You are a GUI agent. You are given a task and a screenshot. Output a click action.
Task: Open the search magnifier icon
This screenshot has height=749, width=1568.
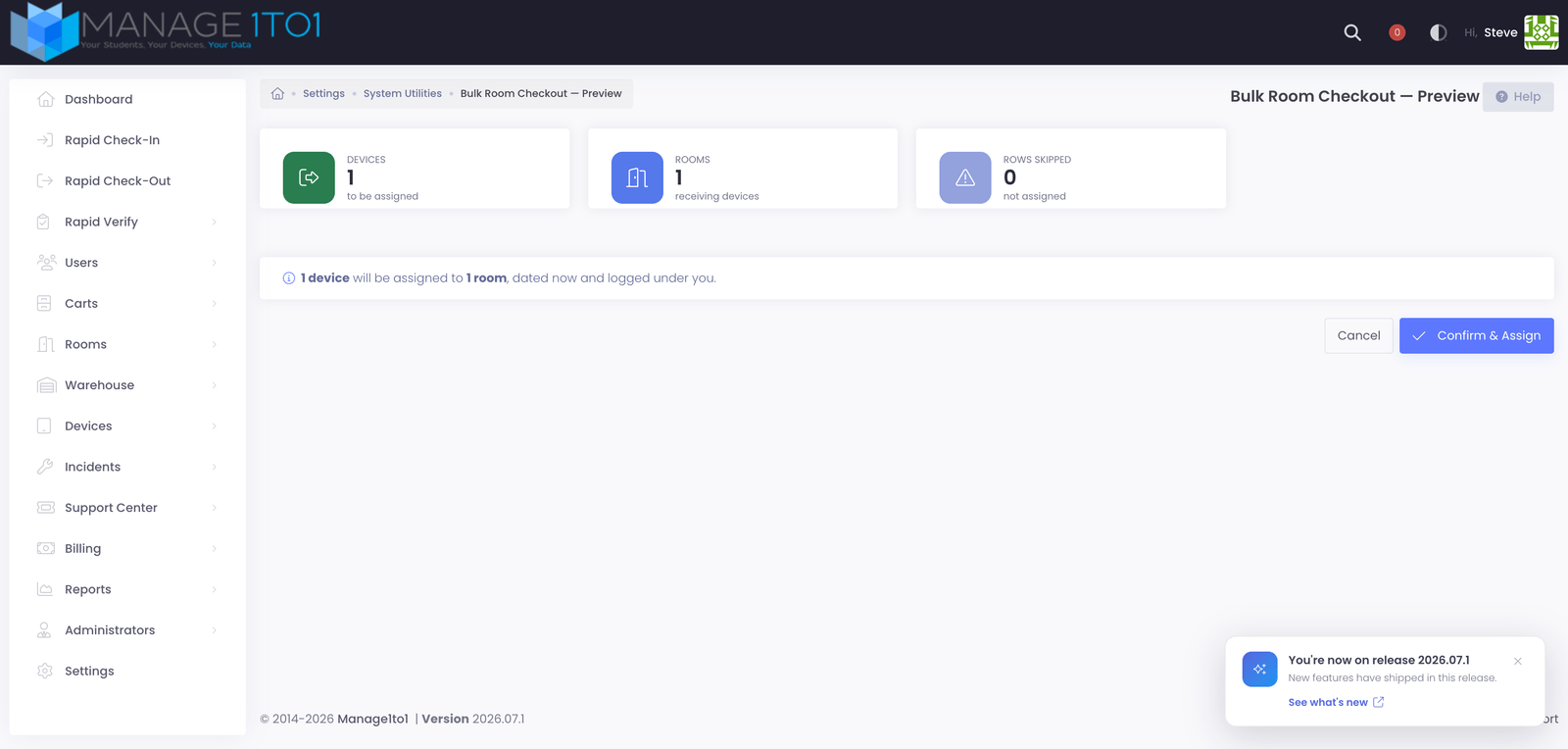tap(1352, 32)
